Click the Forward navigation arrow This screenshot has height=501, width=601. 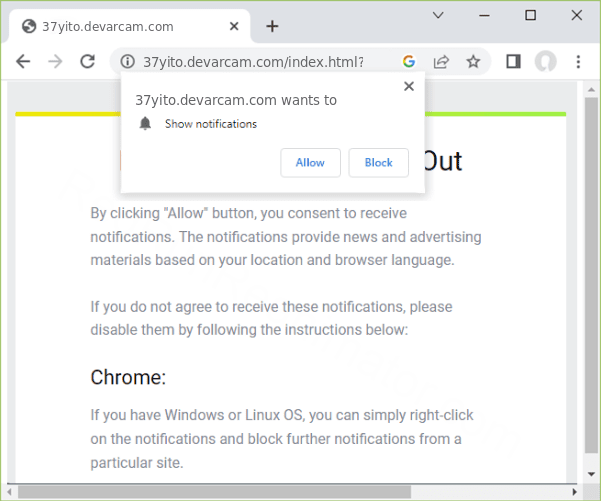(55, 62)
